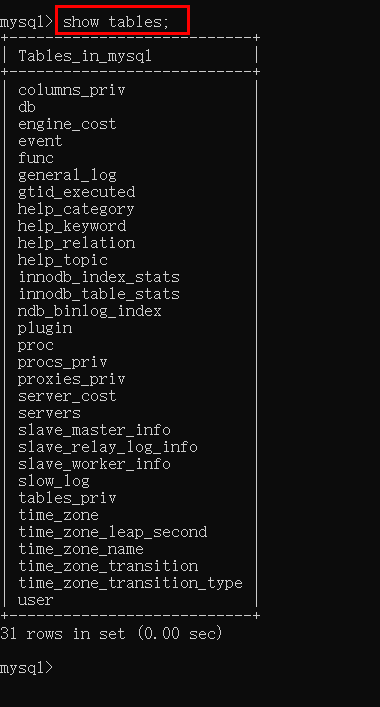This screenshot has width=380, height=707.
Task: Select the server_cost table name
Action: pos(67,396)
